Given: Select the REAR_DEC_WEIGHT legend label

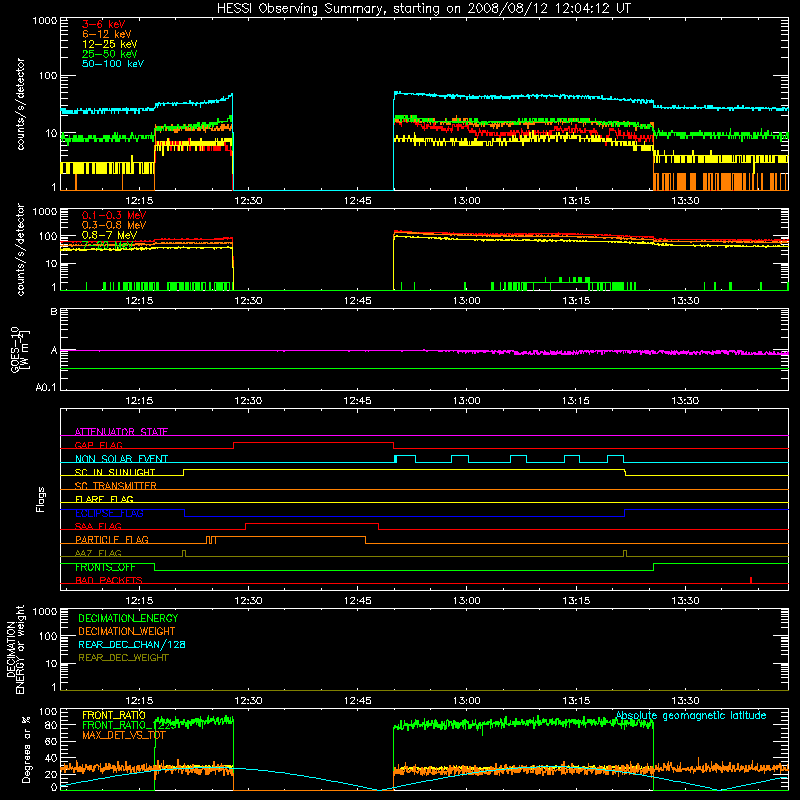Looking at the screenshot, I should pyautogui.click(x=123, y=658).
